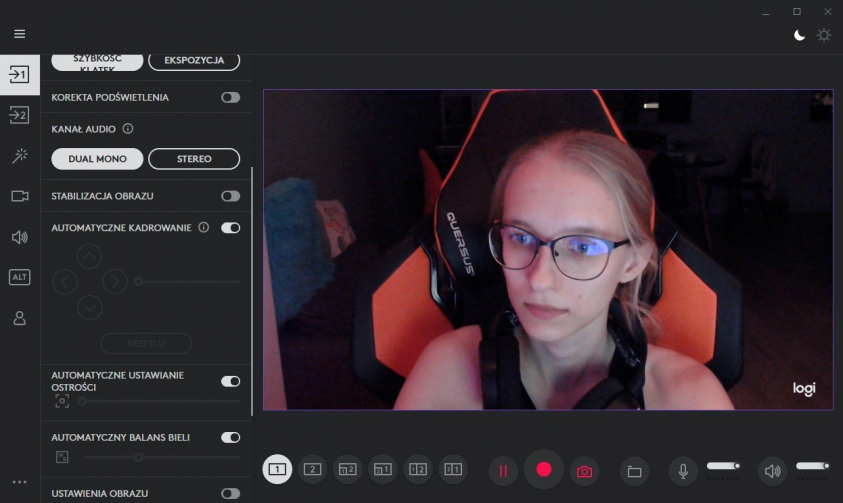Switch to dark theme moon icon
Screen dimensions: 843x503
tap(799, 35)
